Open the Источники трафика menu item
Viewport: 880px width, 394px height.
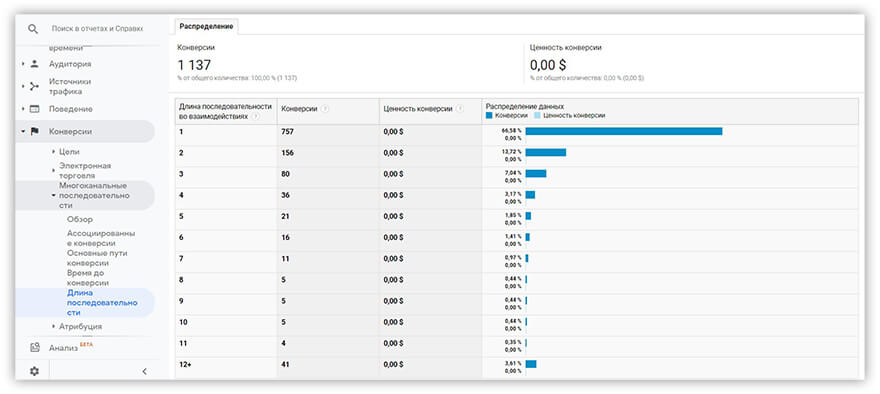(x=70, y=86)
